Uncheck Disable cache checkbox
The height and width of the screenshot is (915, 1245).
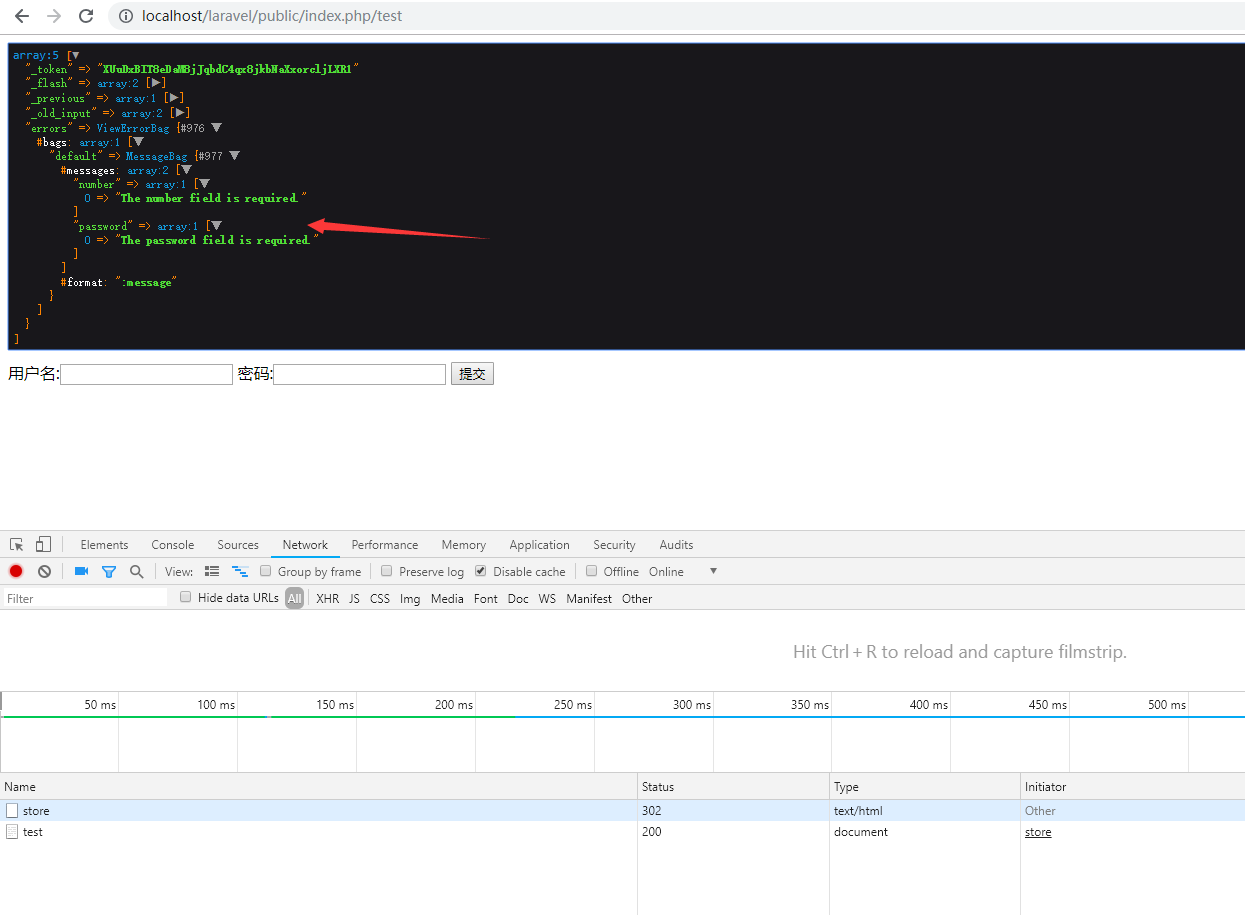point(481,571)
